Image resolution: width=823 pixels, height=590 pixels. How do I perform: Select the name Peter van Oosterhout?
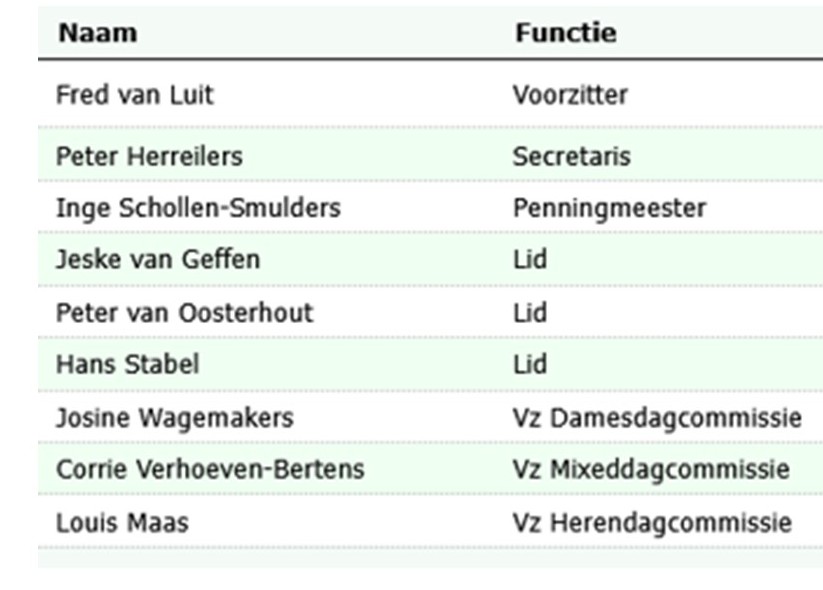[184, 313]
